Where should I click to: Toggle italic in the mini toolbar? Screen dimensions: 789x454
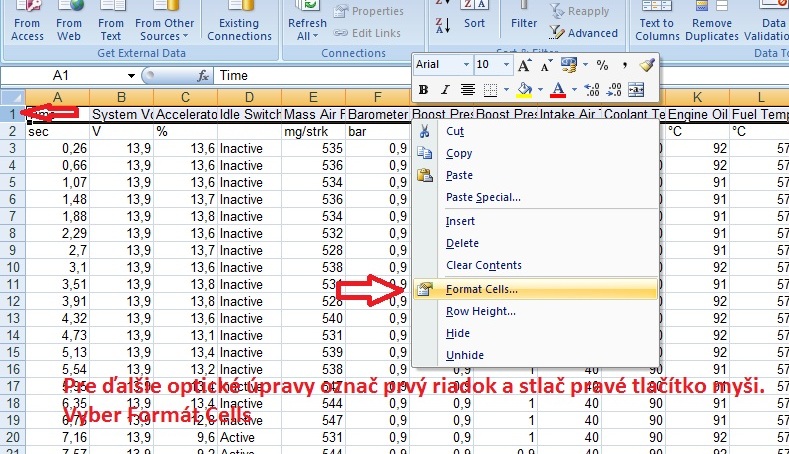445,90
